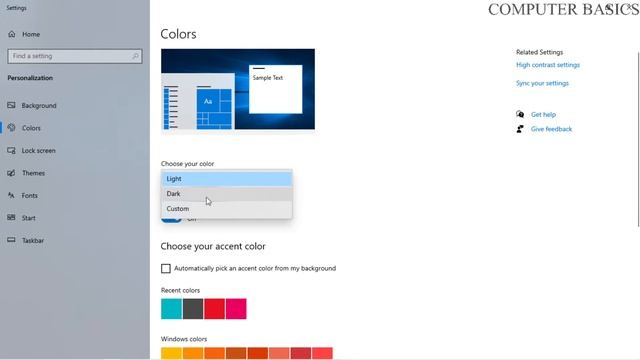The width and height of the screenshot is (640, 360).
Task: Click the Colors sidebar entry
Action: pyautogui.click(x=31, y=128)
